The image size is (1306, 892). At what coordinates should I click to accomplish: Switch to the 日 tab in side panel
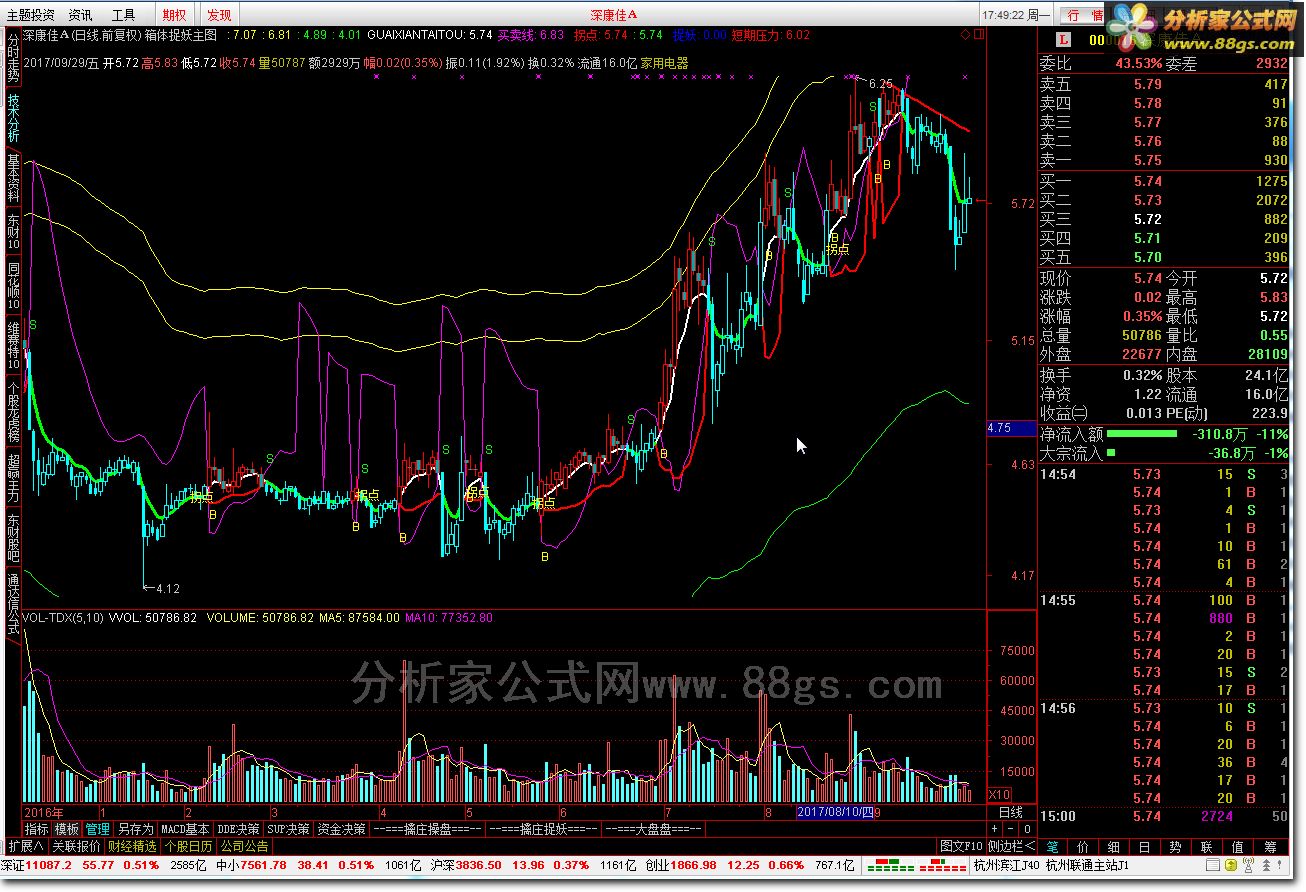tap(1146, 846)
